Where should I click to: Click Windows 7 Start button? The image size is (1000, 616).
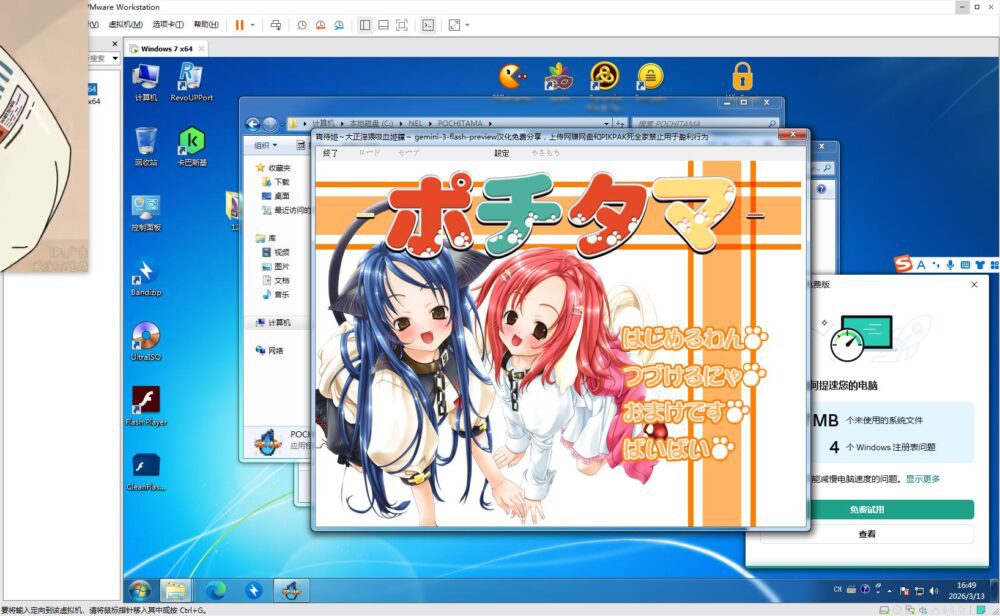click(140, 590)
